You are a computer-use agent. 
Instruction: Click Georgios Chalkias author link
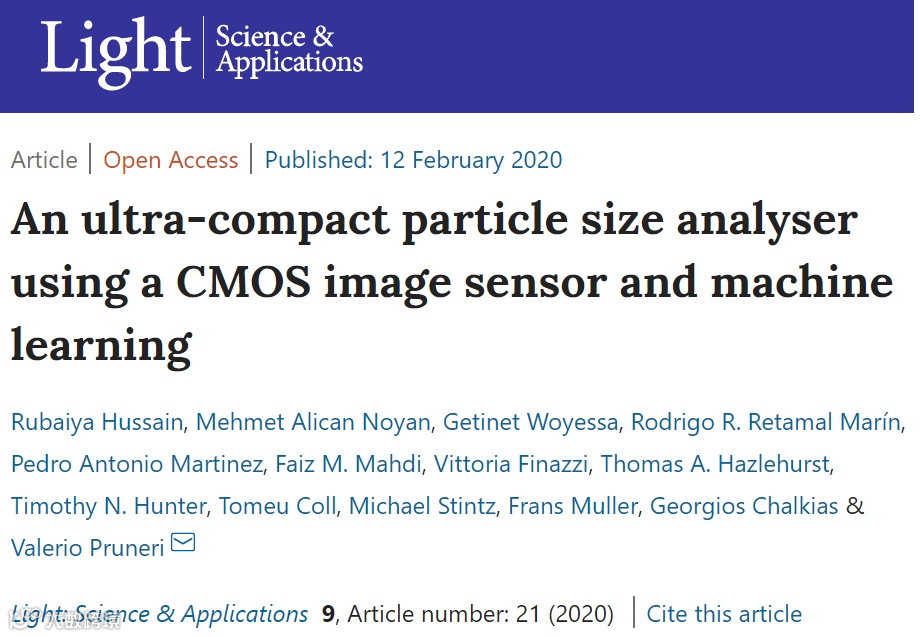(744, 506)
